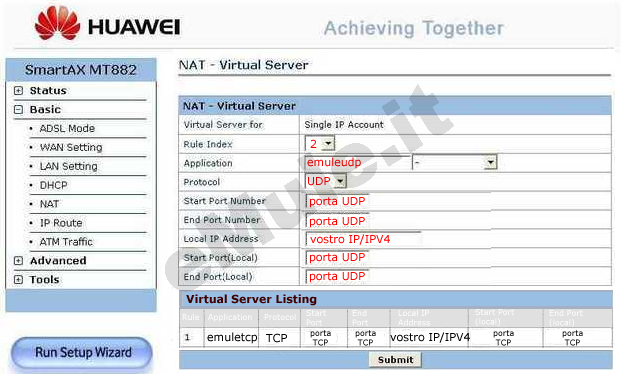
Task: Open ADSL Mode page
Action: [x=67, y=129]
